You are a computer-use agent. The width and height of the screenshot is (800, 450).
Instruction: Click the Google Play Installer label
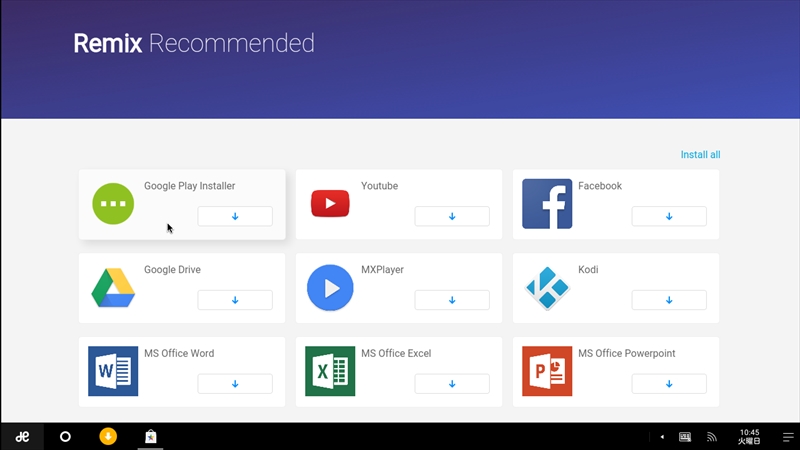click(189, 186)
